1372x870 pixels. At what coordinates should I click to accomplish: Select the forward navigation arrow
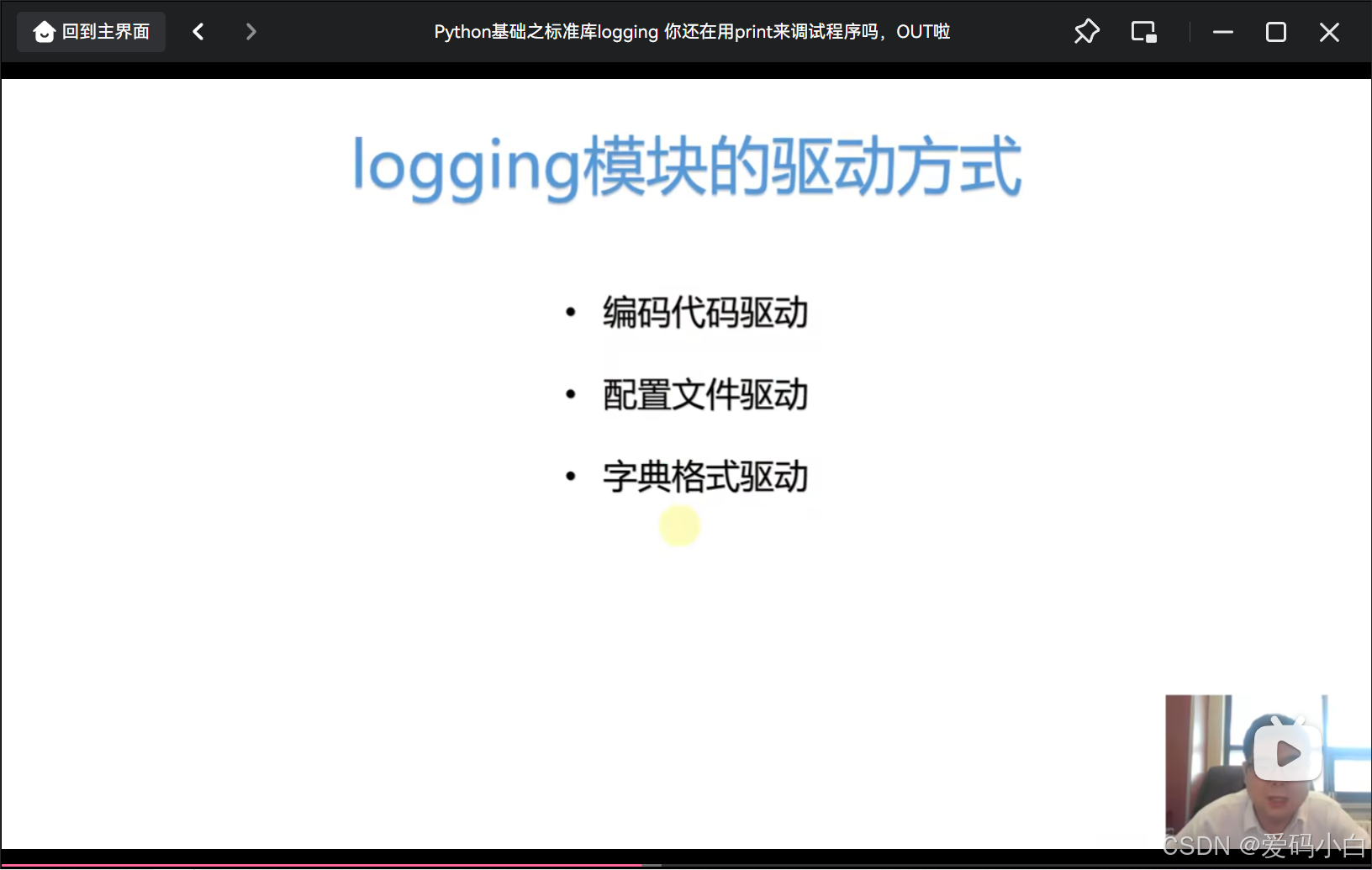pos(251,31)
